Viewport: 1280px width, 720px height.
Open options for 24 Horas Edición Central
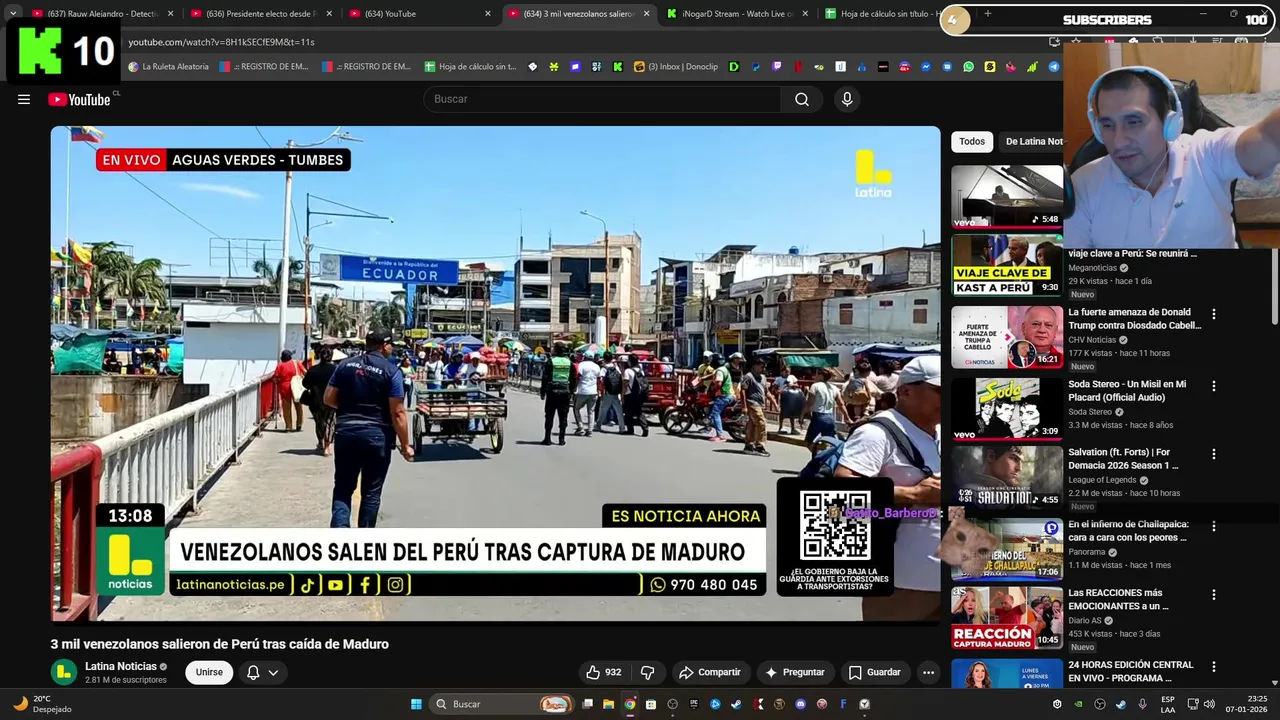point(1214,667)
